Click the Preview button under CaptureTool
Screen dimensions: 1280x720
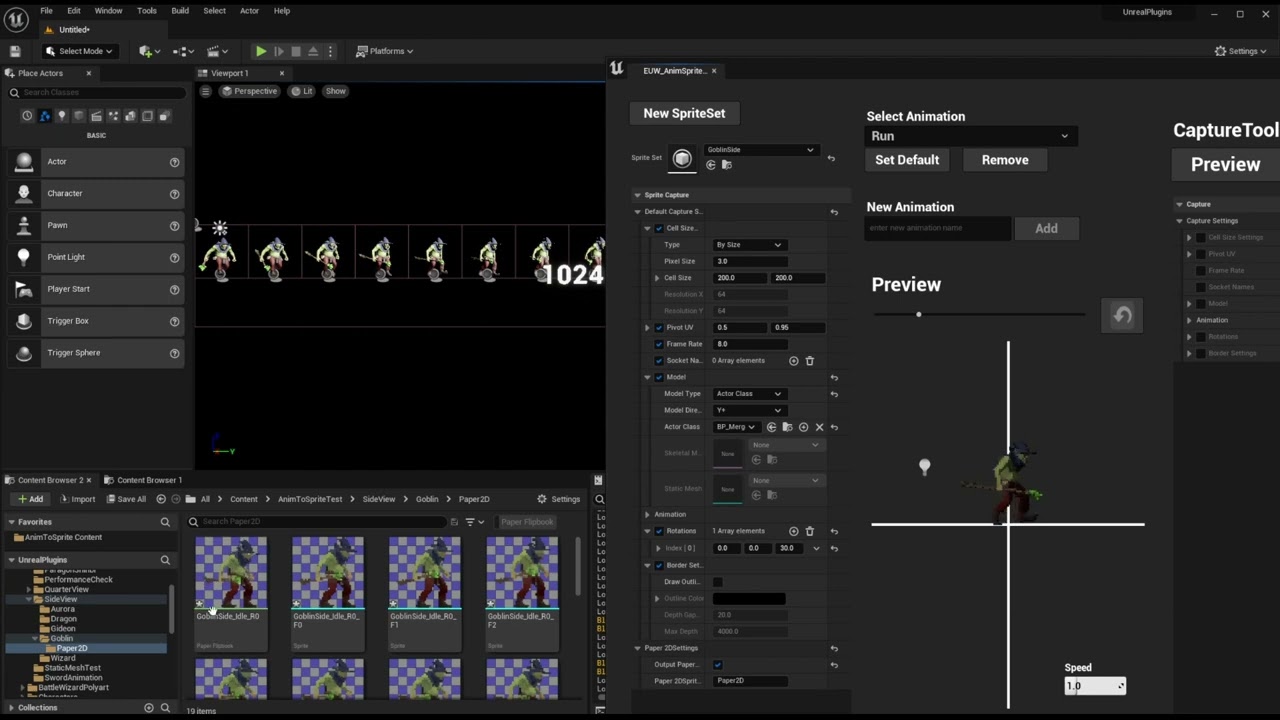[1225, 165]
